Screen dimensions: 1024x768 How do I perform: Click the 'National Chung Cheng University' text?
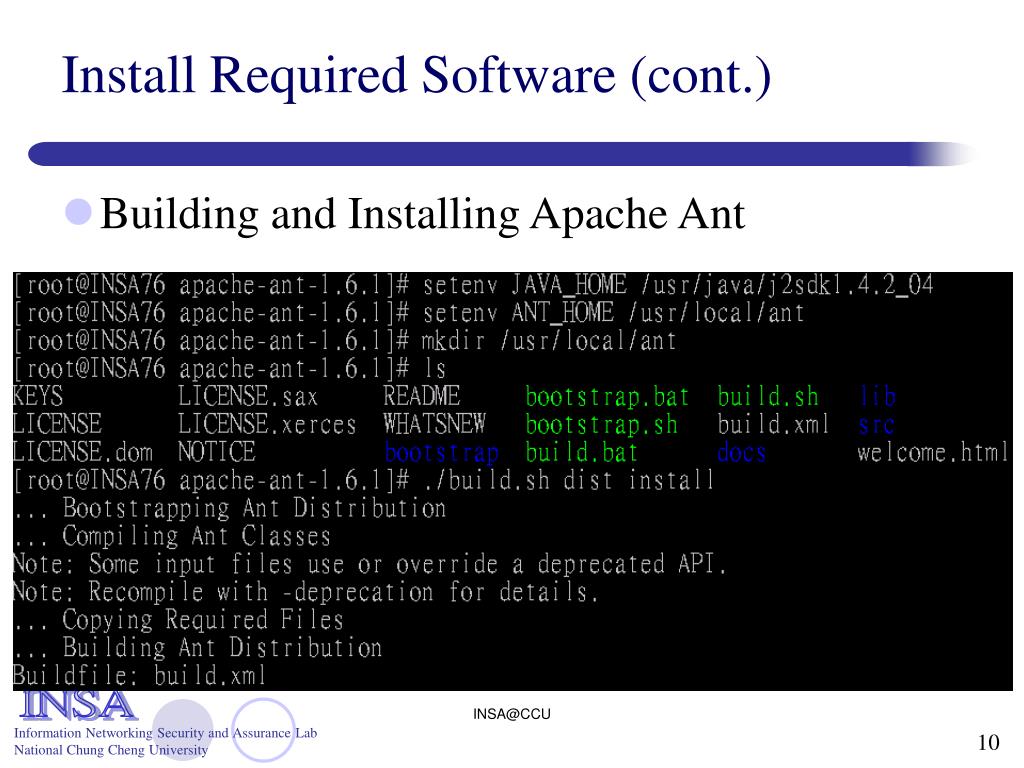coord(111,750)
